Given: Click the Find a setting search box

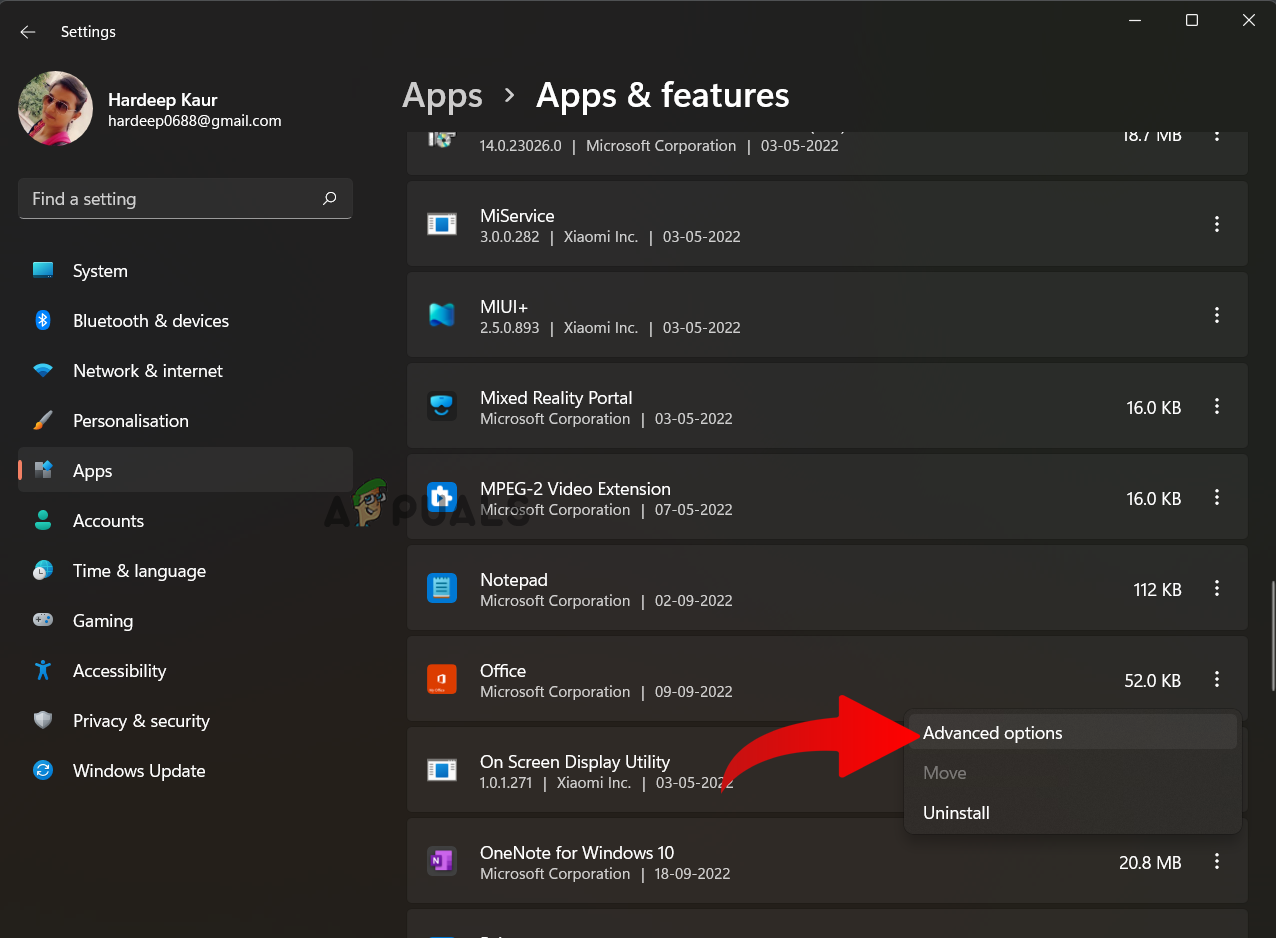Looking at the screenshot, I should 170,199.
